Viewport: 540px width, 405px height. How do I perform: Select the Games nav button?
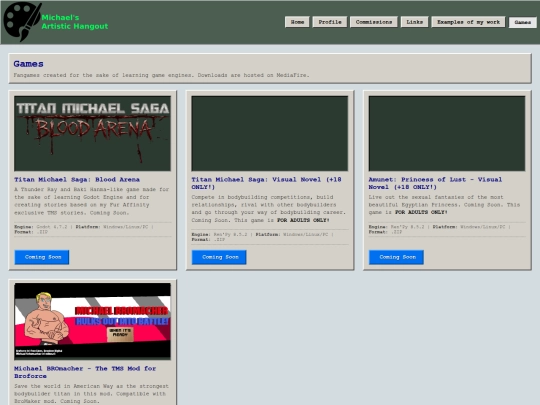click(522, 22)
